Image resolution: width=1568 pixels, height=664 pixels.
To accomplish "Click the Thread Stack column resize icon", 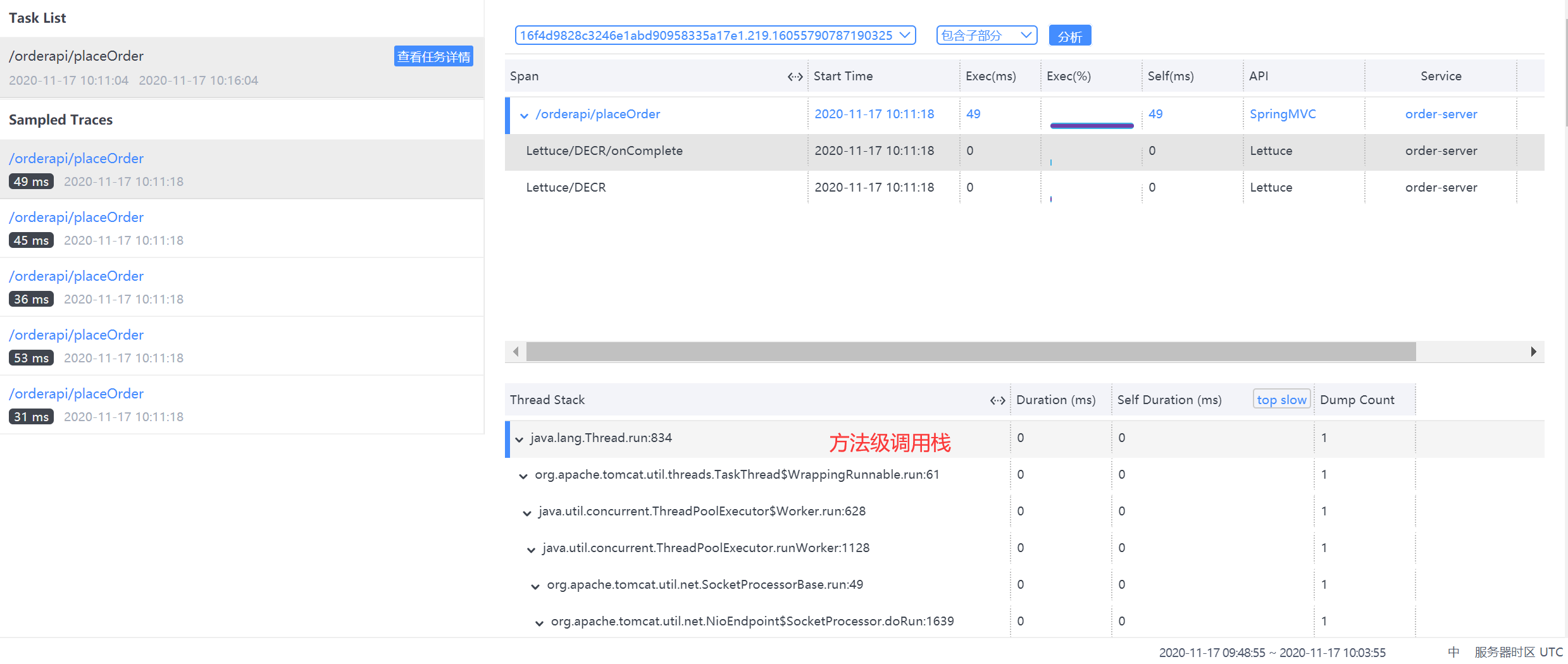I will [997, 400].
